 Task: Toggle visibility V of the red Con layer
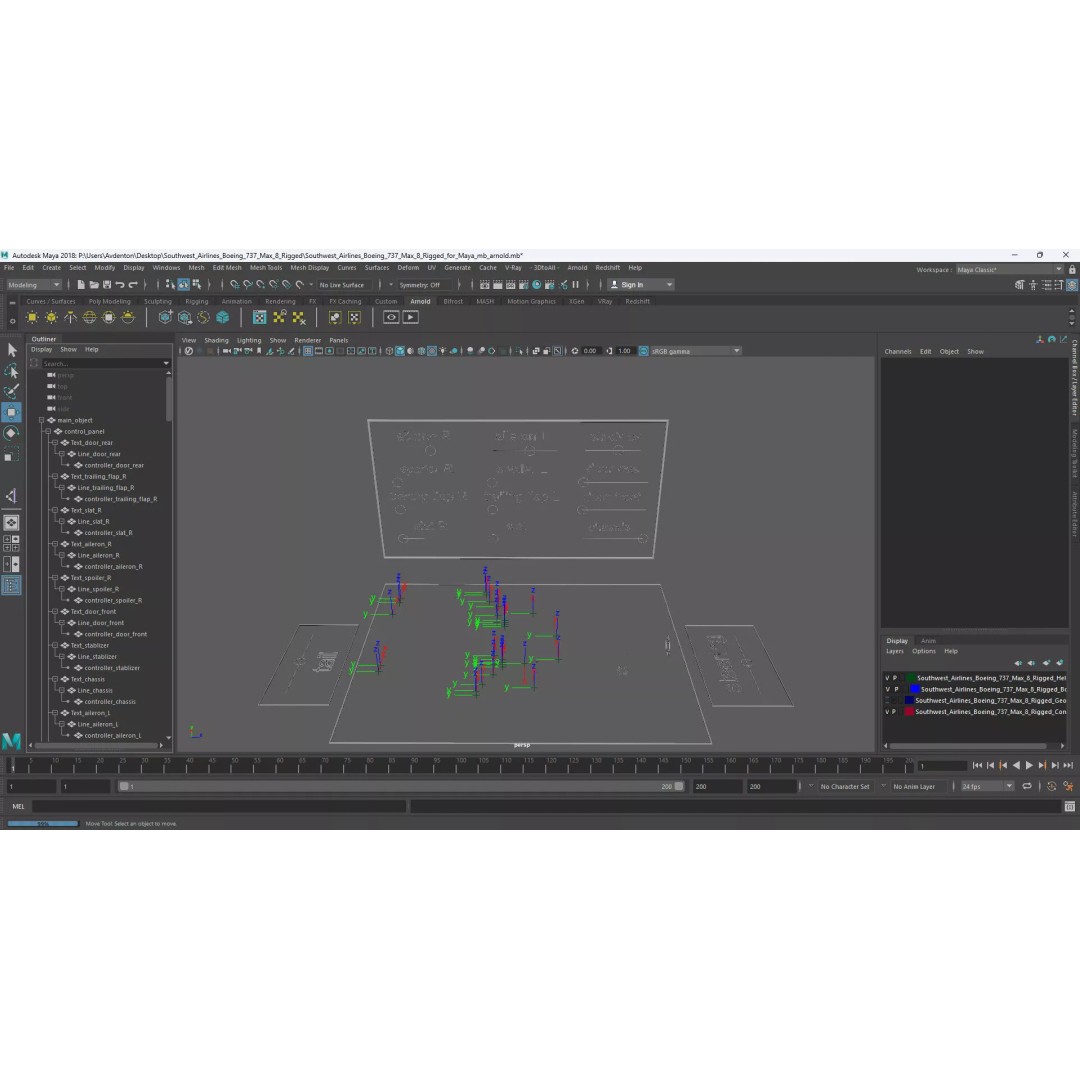[887, 712]
